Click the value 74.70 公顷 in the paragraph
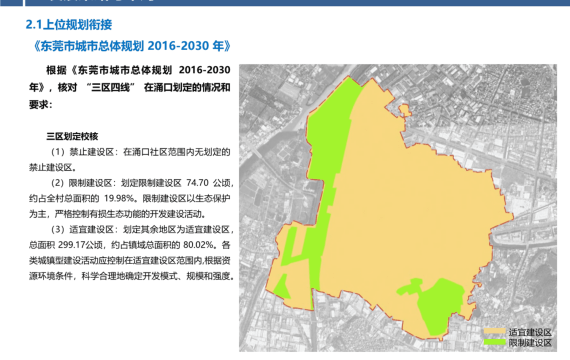The width and height of the screenshot is (570, 360). tap(208, 183)
